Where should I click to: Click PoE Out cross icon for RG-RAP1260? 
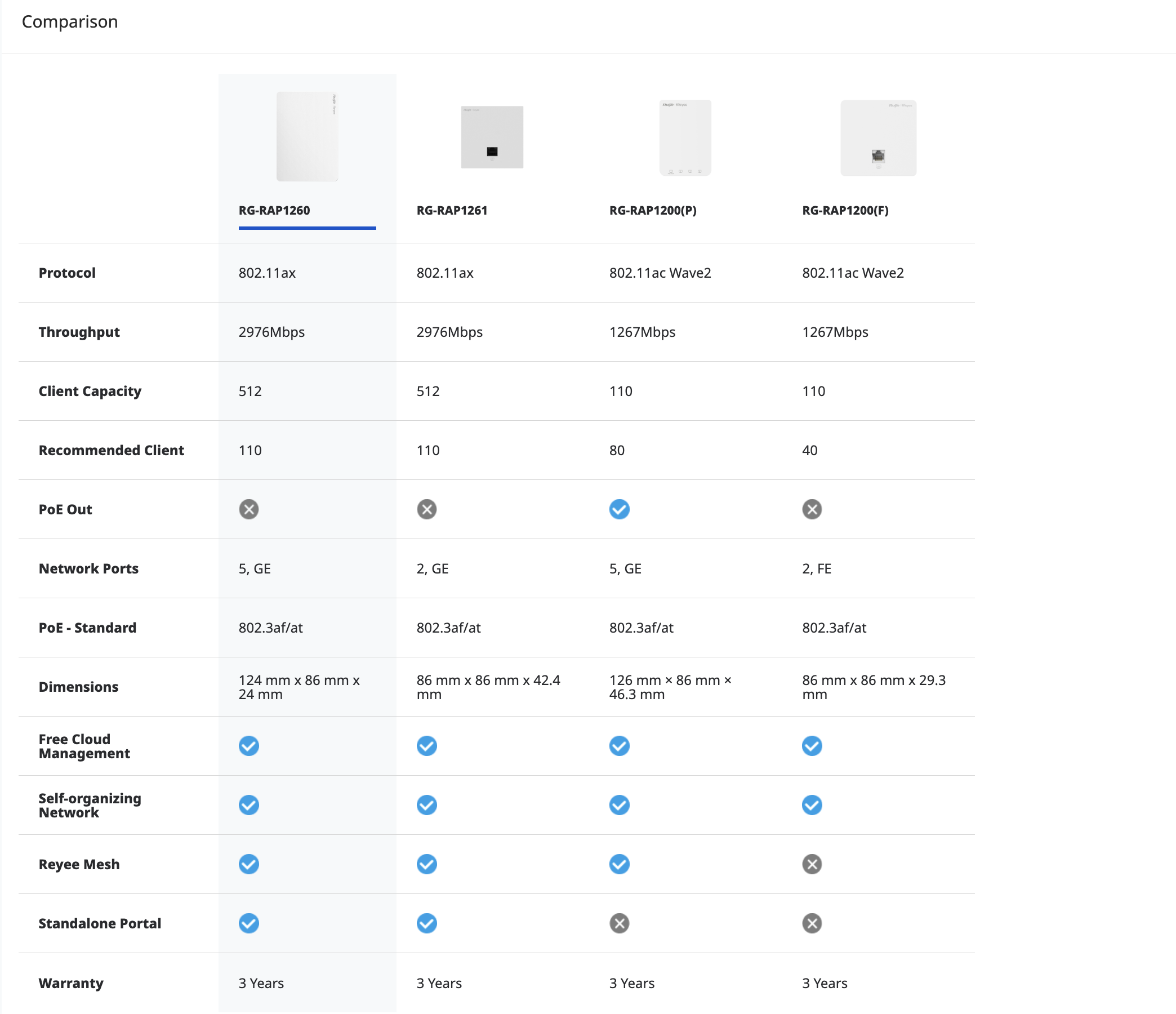click(248, 509)
